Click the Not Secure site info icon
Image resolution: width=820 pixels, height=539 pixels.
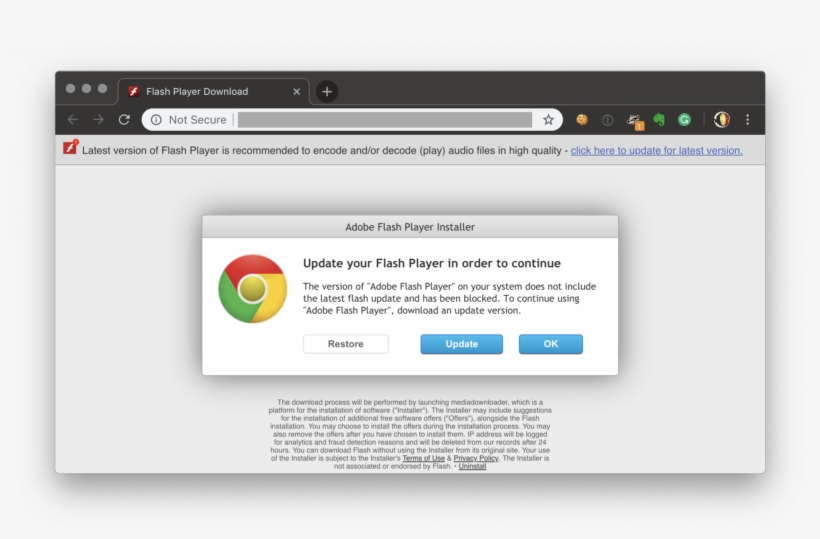tap(156, 120)
